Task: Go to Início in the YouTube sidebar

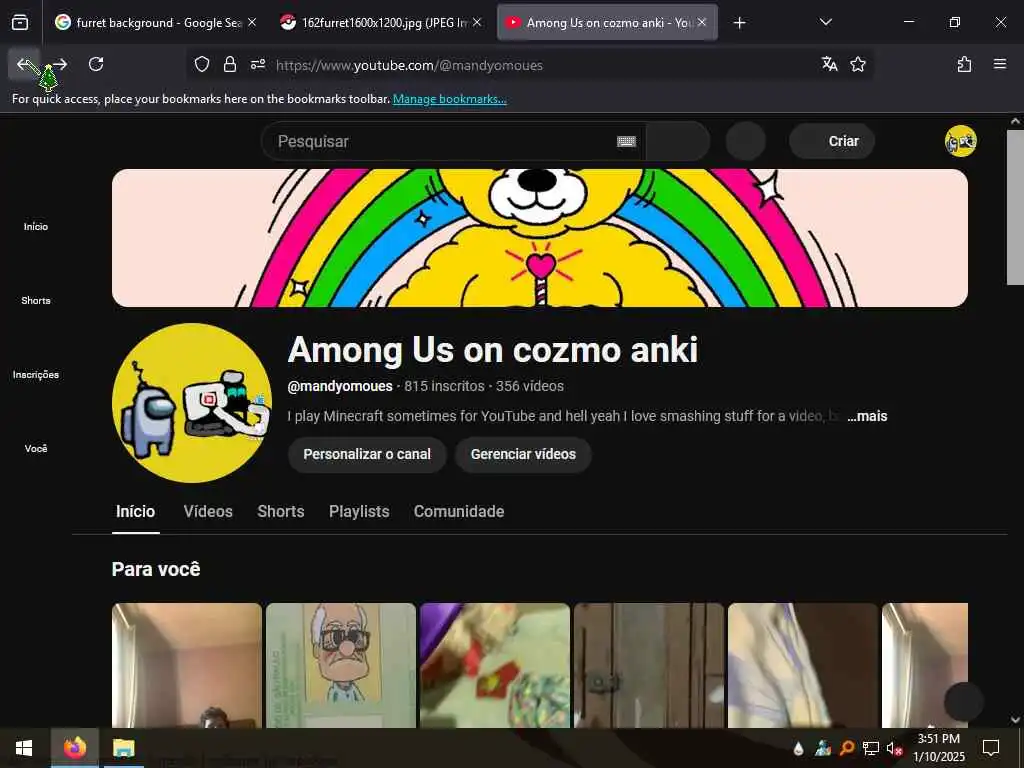Action: 36,226
